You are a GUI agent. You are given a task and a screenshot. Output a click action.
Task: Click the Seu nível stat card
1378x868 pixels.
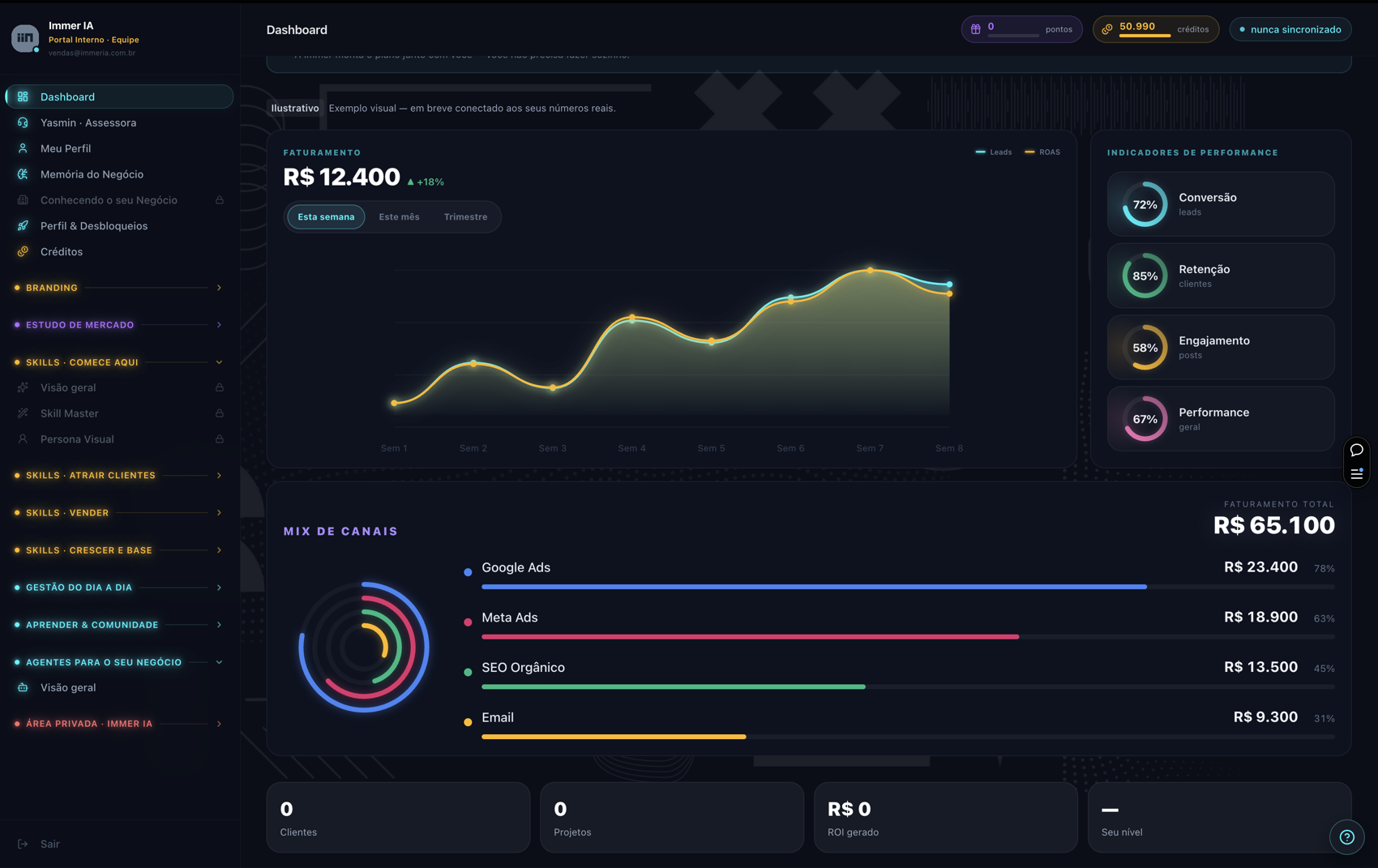pyautogui.click(x=1220, y=818)
